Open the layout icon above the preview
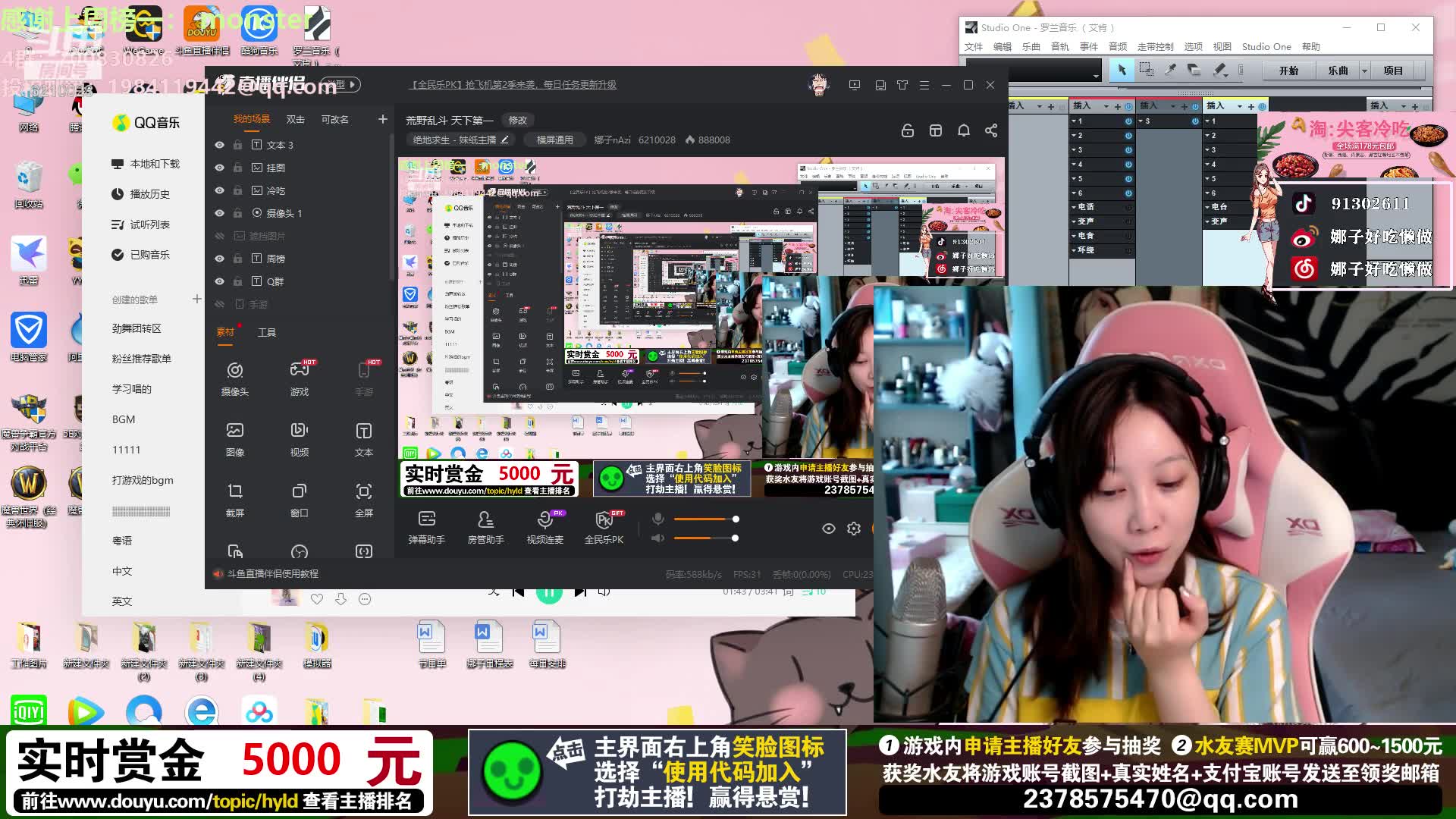Image resolution: width=1456 pixels, height=819 pixels. pyautogui.click(x=936, y=130)
